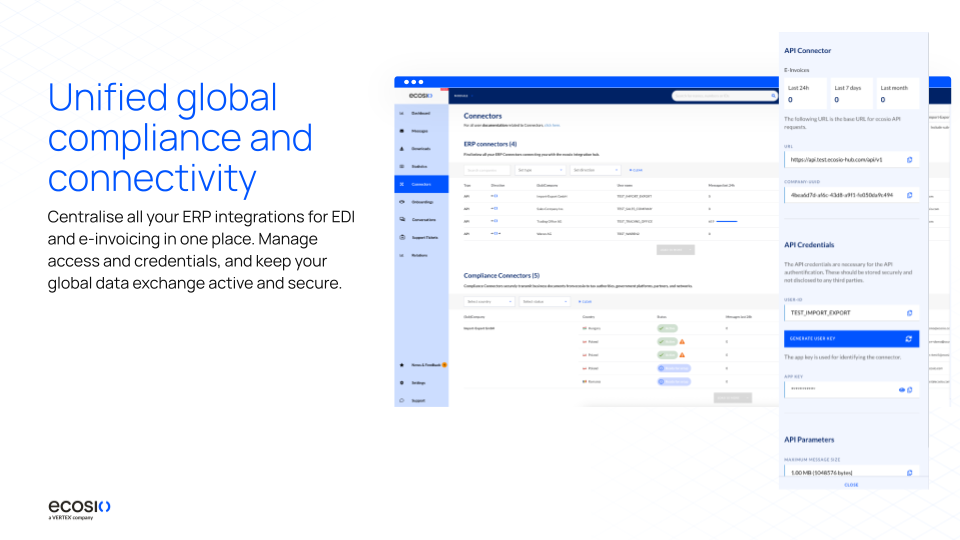Click 'Trading Office AG' company cell
960x540 pixels.
pos(549,221)
